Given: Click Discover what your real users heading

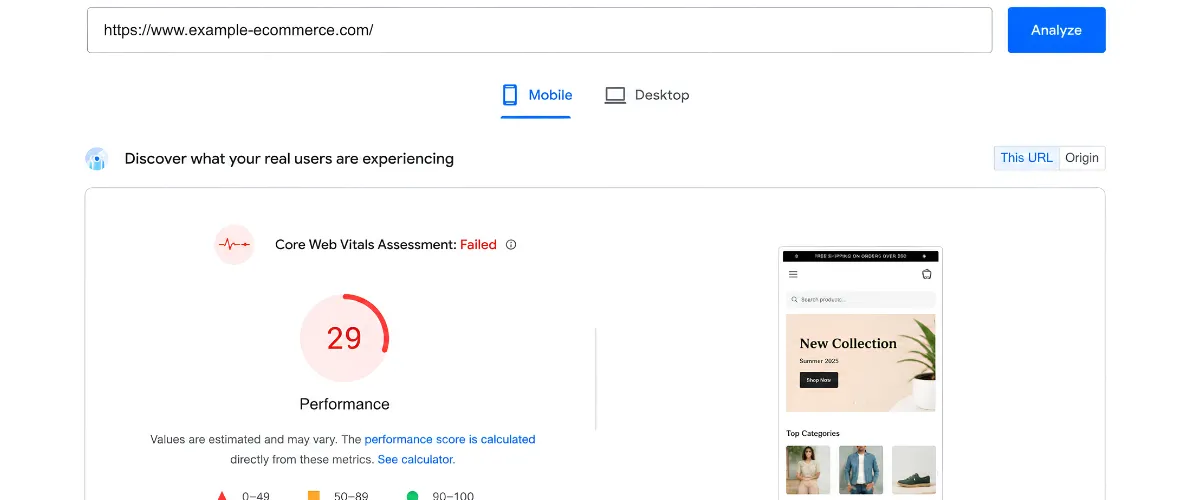Looking at the screenshot, I should point(289,158).
